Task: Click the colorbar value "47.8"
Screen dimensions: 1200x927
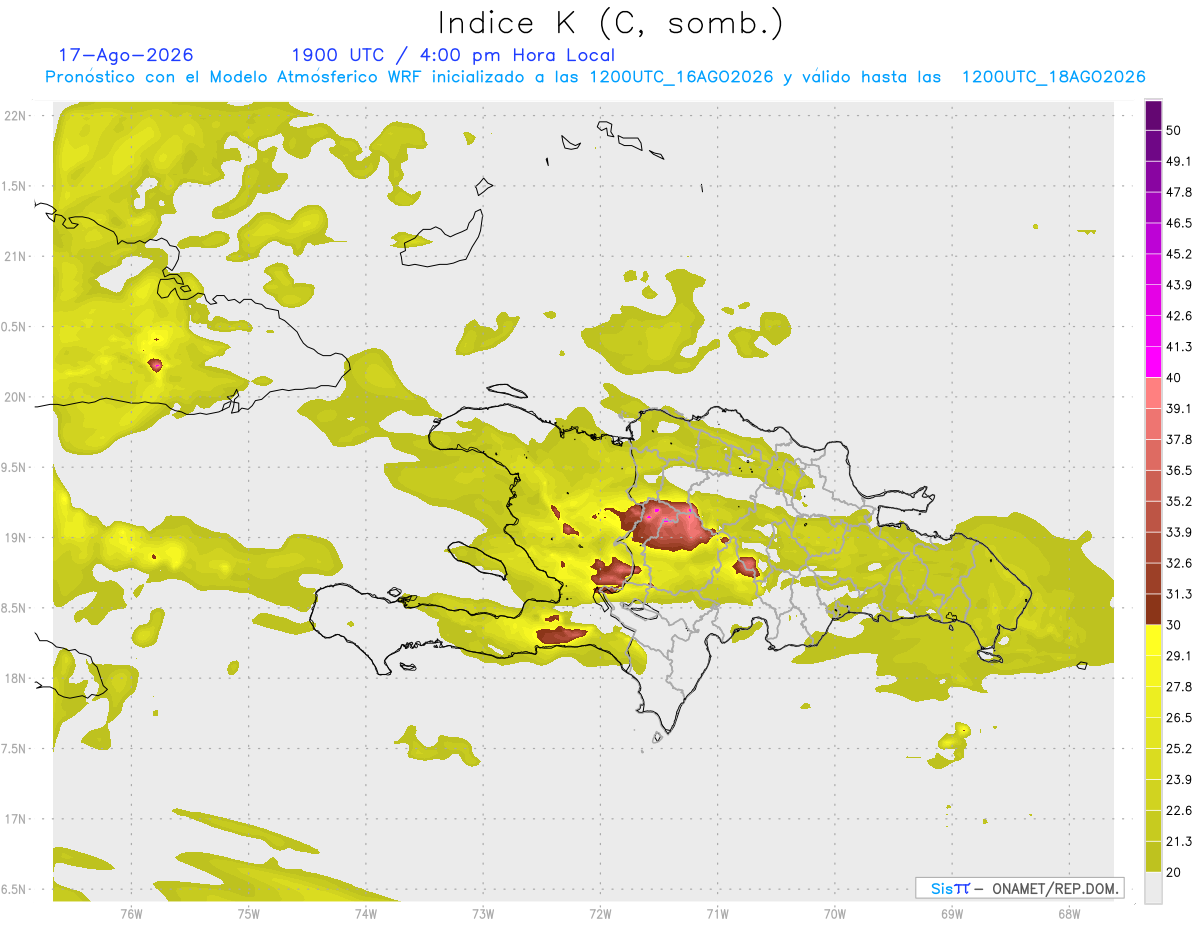Action: (1180, 192)
